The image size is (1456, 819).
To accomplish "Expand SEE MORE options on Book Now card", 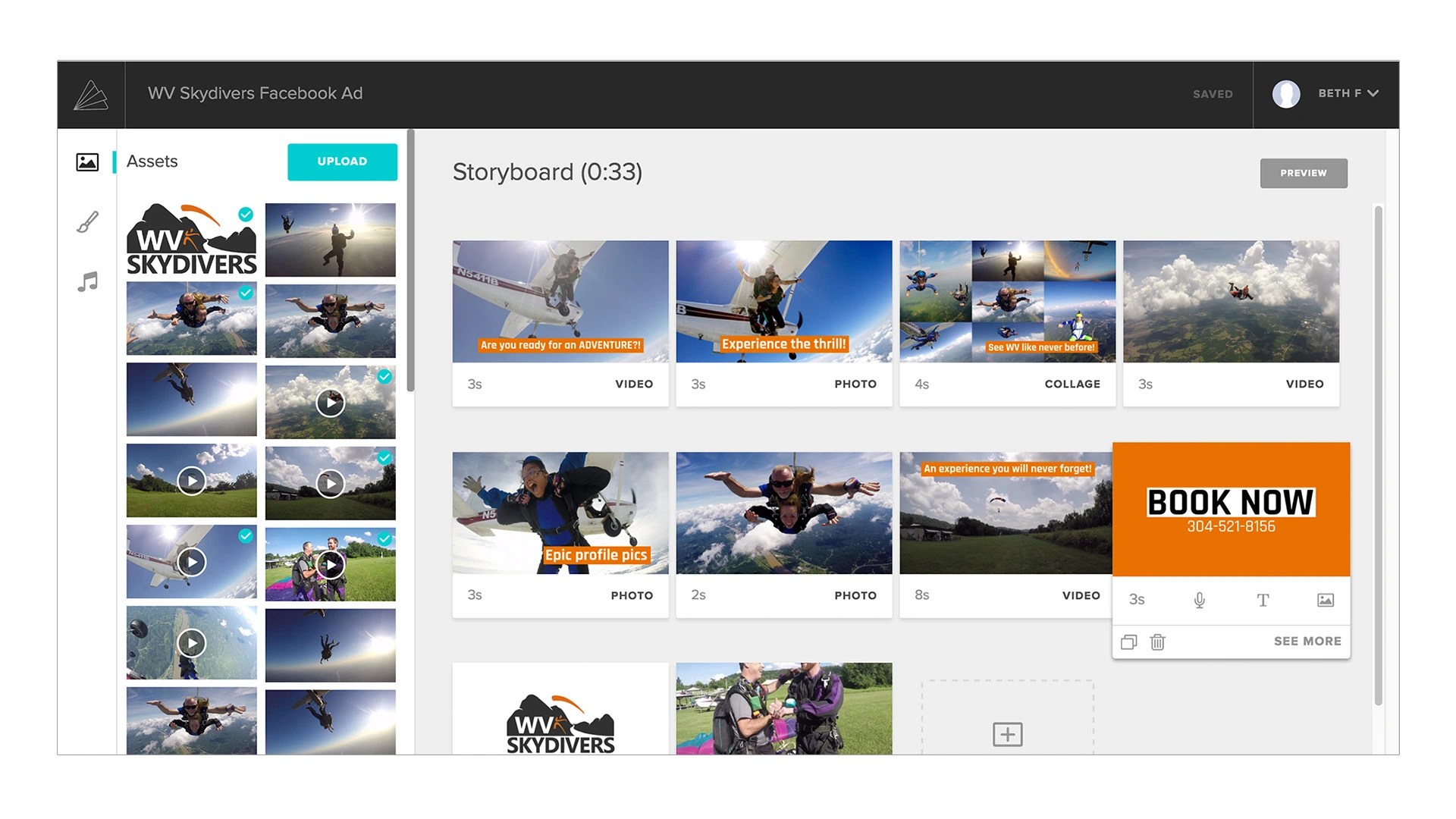I will tap(1307, 641).
